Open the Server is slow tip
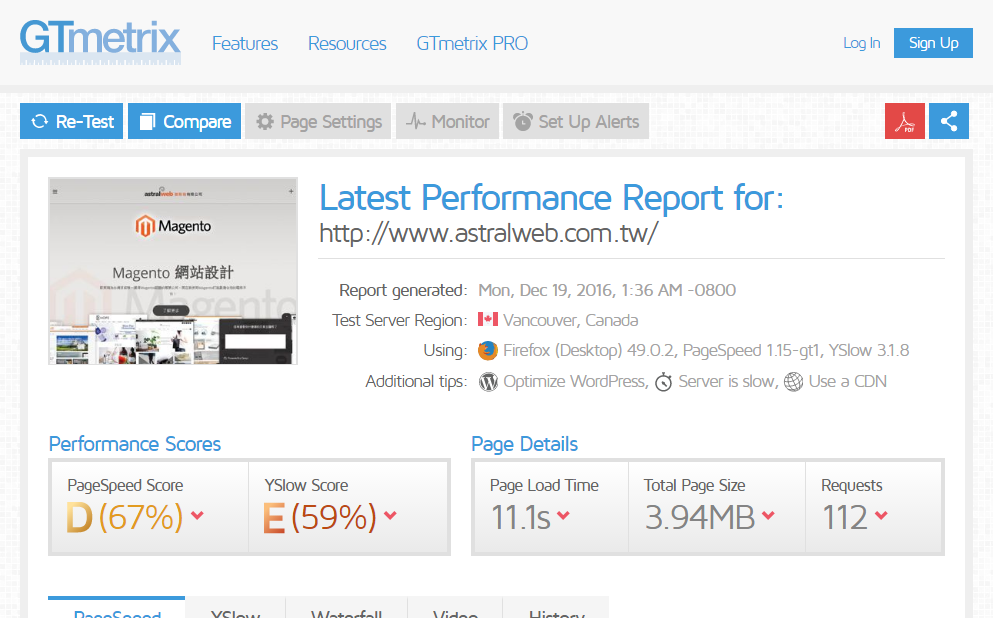The image size is (993, 618). (727, 381)
